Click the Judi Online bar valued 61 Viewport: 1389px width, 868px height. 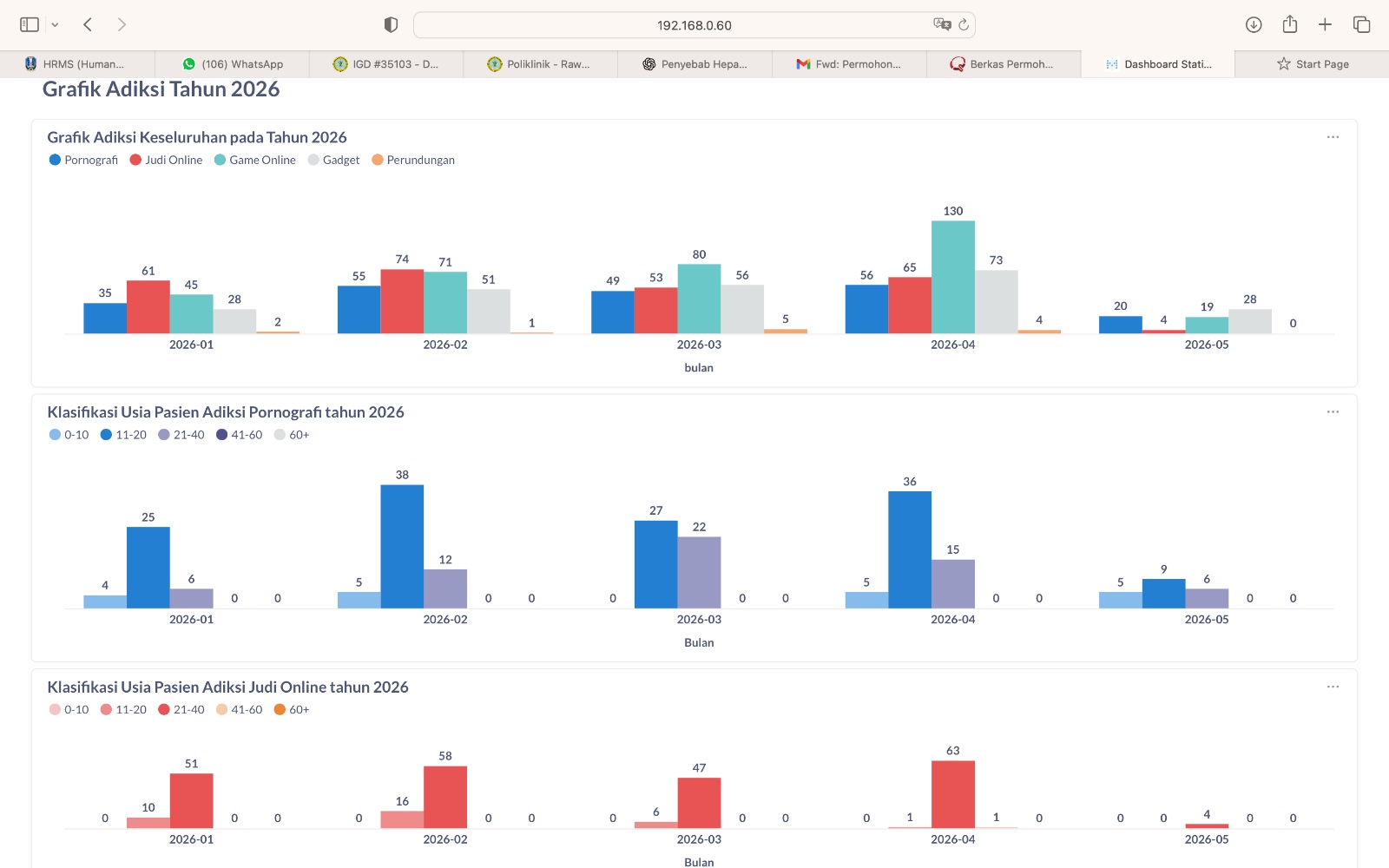(148, 306)
